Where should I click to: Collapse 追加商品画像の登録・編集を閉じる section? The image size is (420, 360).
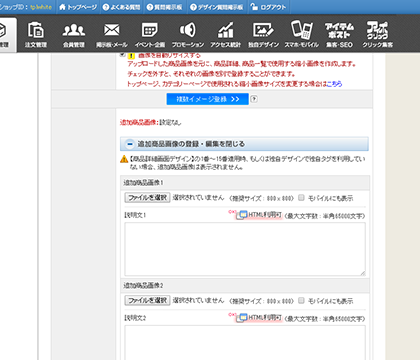pos(244,144)
